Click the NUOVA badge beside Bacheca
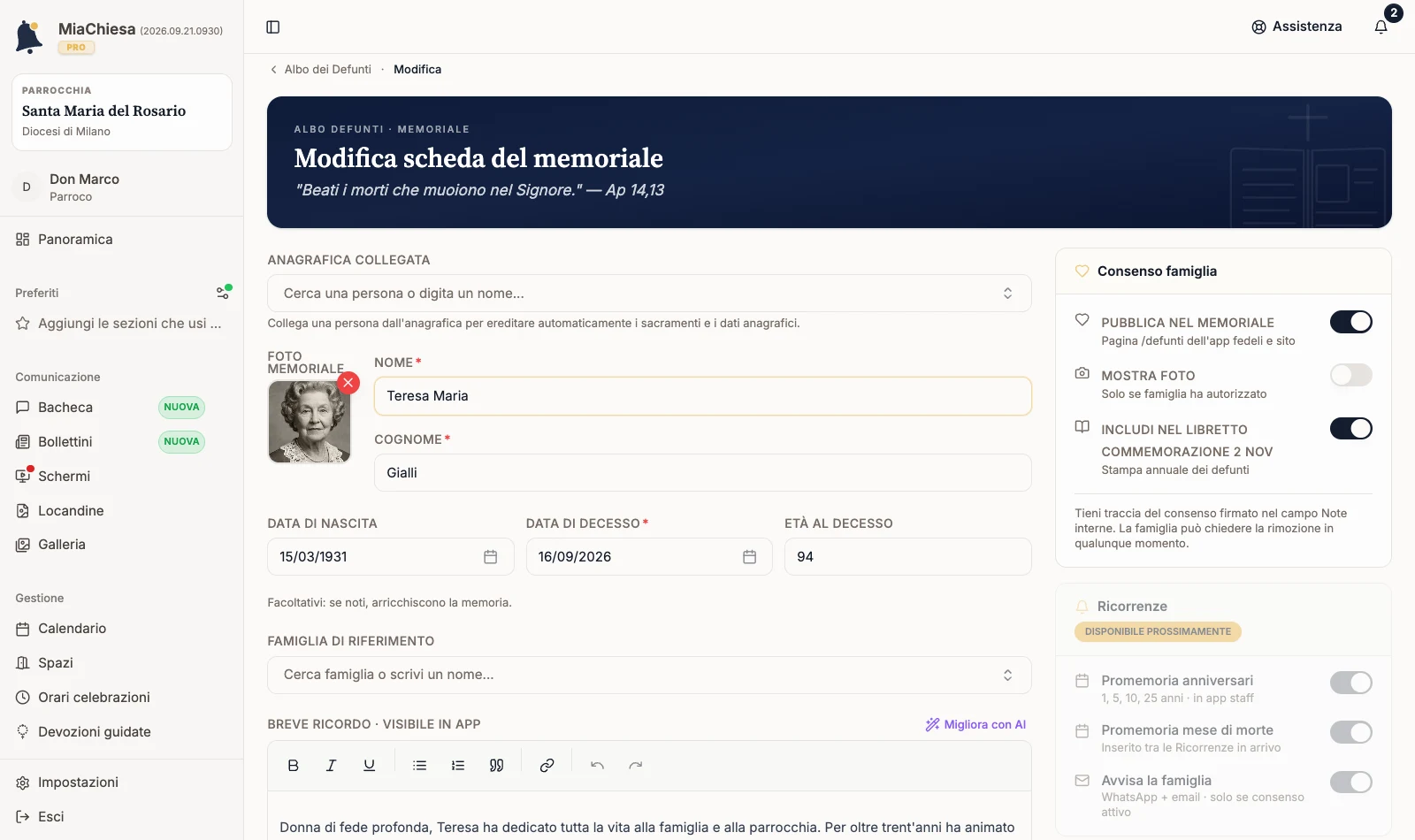 point(181,408)
